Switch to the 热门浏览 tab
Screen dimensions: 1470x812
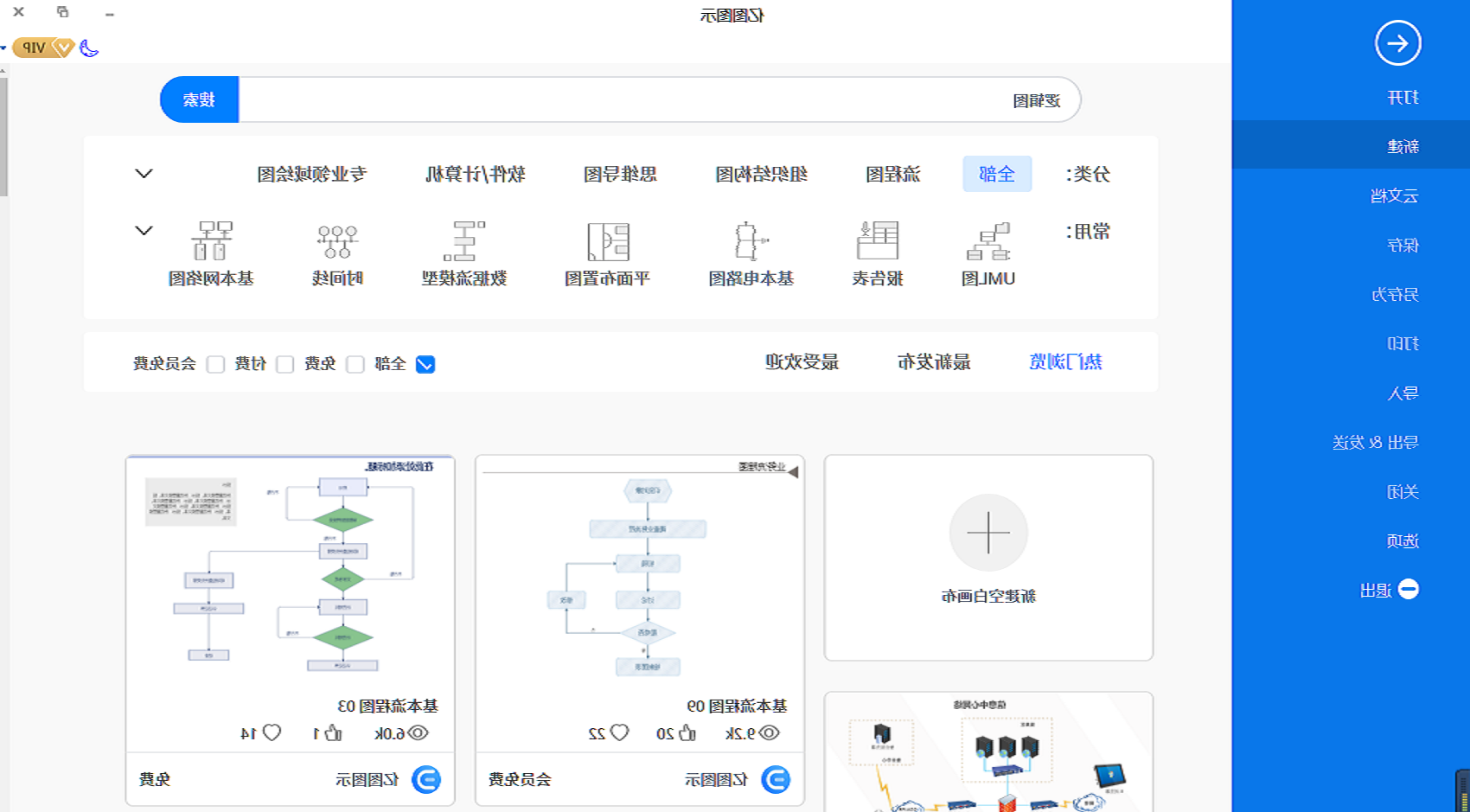click(x=1065, y=362)
